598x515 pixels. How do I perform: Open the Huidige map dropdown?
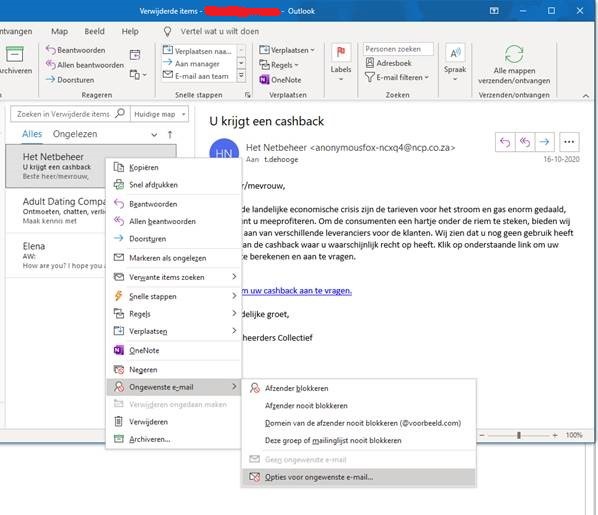pos(159,114)
